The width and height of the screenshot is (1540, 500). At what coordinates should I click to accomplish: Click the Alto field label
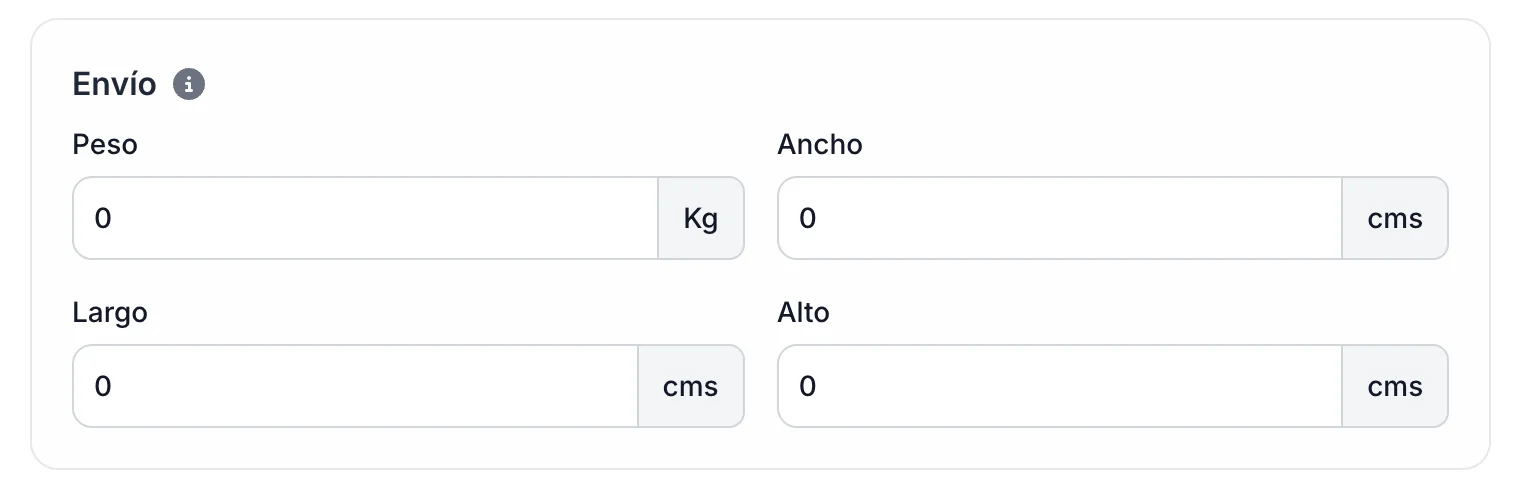803,312
